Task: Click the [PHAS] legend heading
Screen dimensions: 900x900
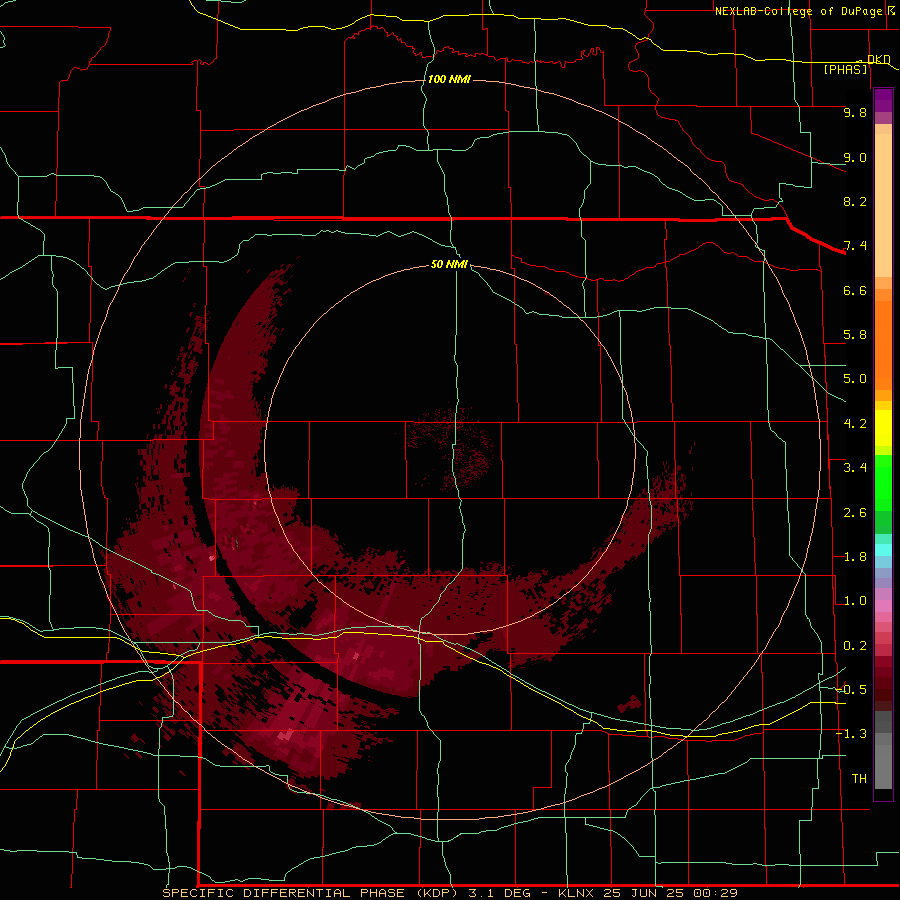Action: tap(845, 70)
